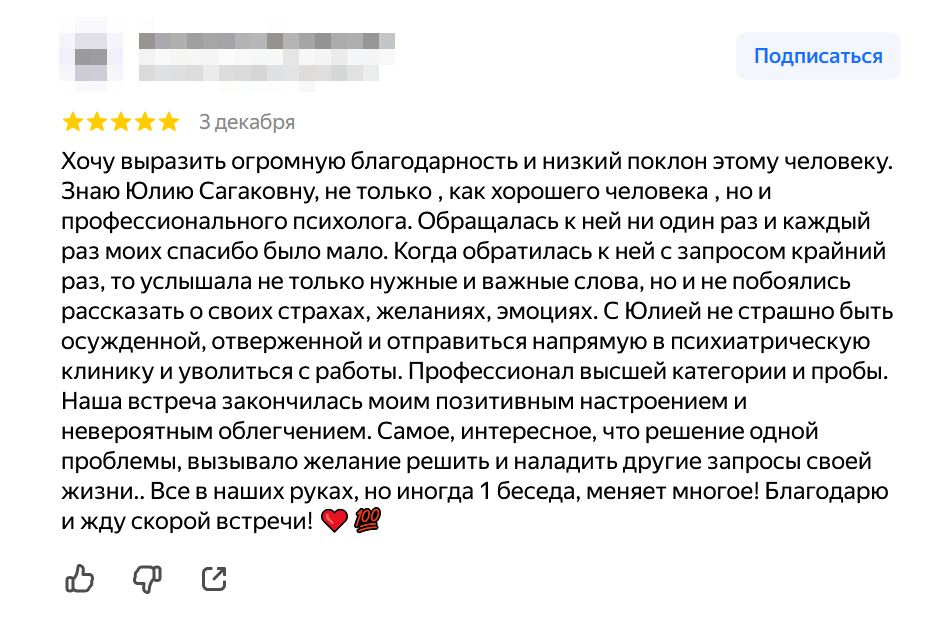Click the red heart emoji
Image resolution: width=937 pixels, height=619 pixels.
[335, 521]
